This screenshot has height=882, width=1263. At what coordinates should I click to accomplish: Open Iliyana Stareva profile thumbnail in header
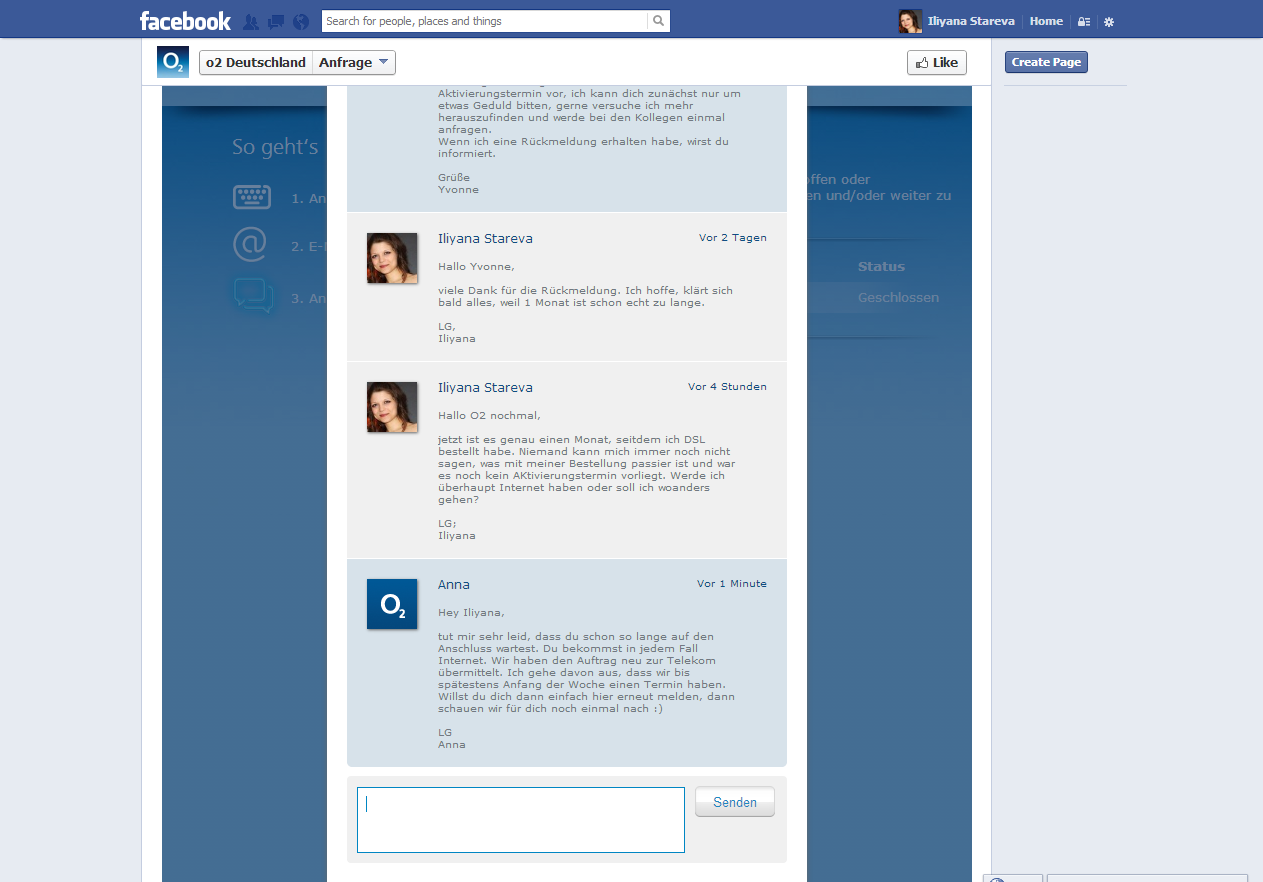click(x=910, y=21)
